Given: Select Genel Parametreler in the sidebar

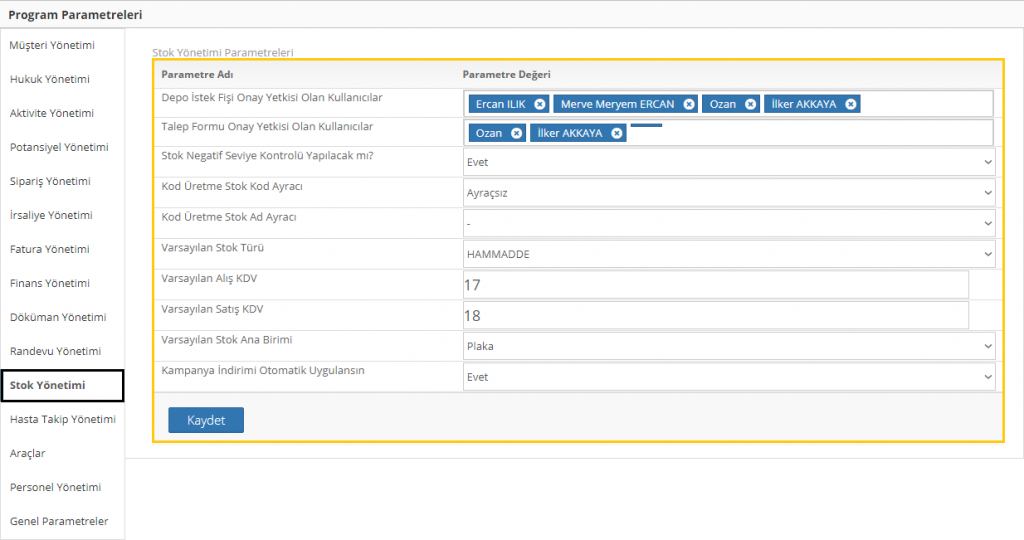Looking at the screenshot, I should point(59,521).
